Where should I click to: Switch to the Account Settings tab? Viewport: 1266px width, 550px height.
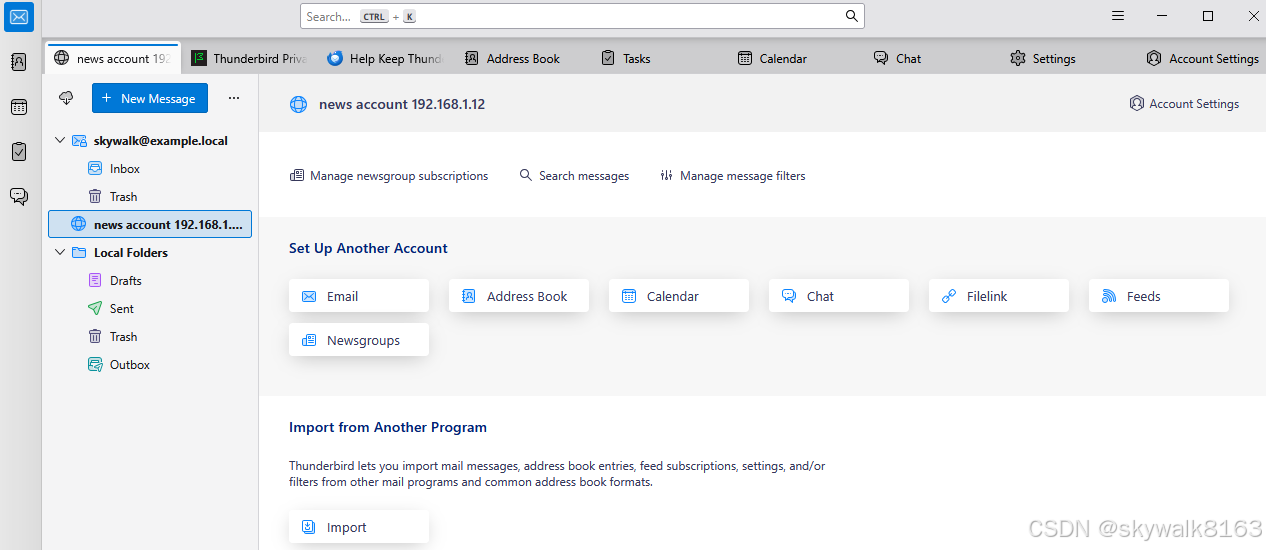tap(1202, 58)
